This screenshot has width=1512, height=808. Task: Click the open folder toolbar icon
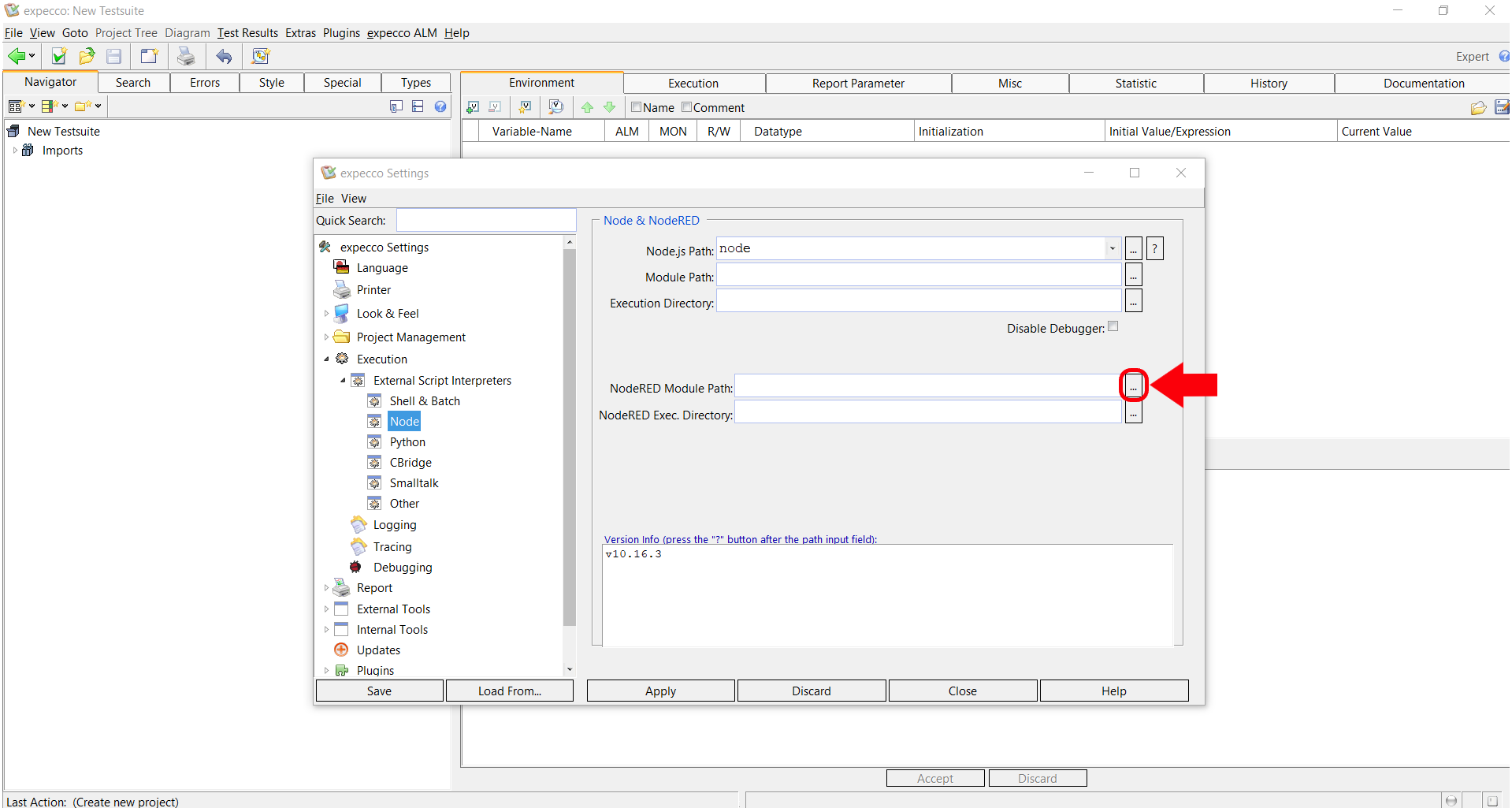click(87, 56)
